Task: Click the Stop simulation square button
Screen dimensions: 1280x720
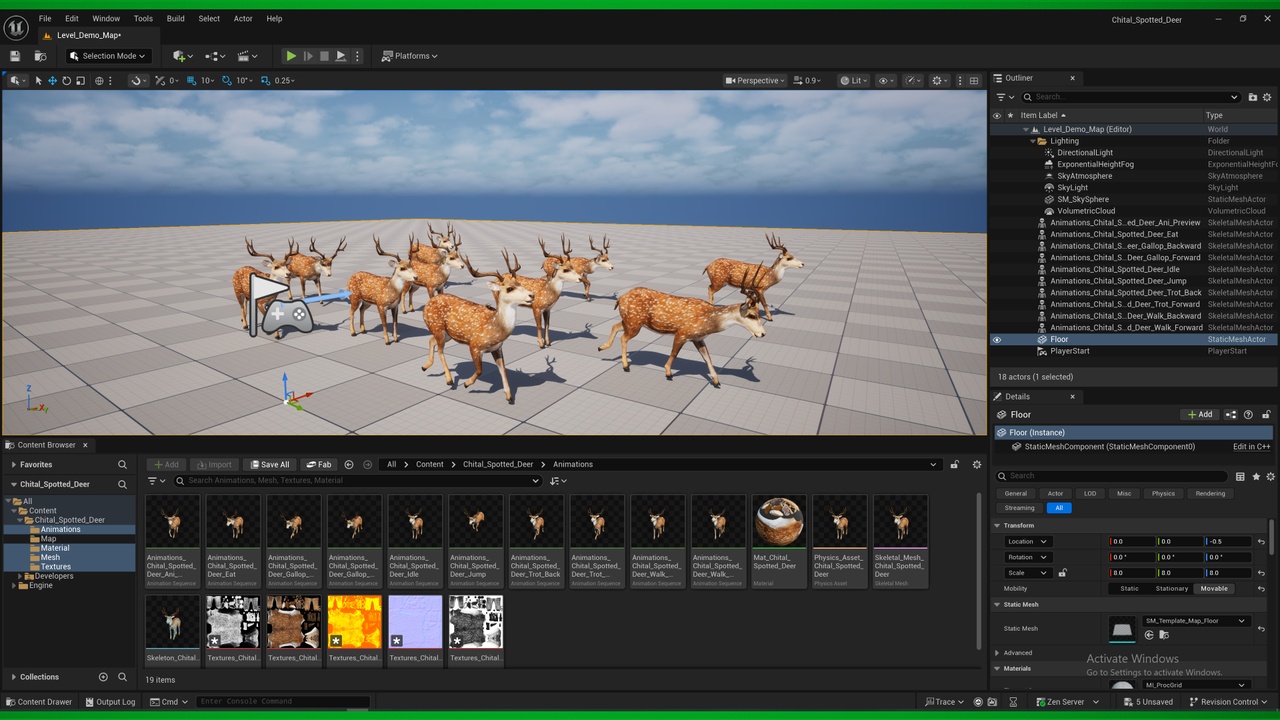Action: pyautogui.click(x=324, y=56)
